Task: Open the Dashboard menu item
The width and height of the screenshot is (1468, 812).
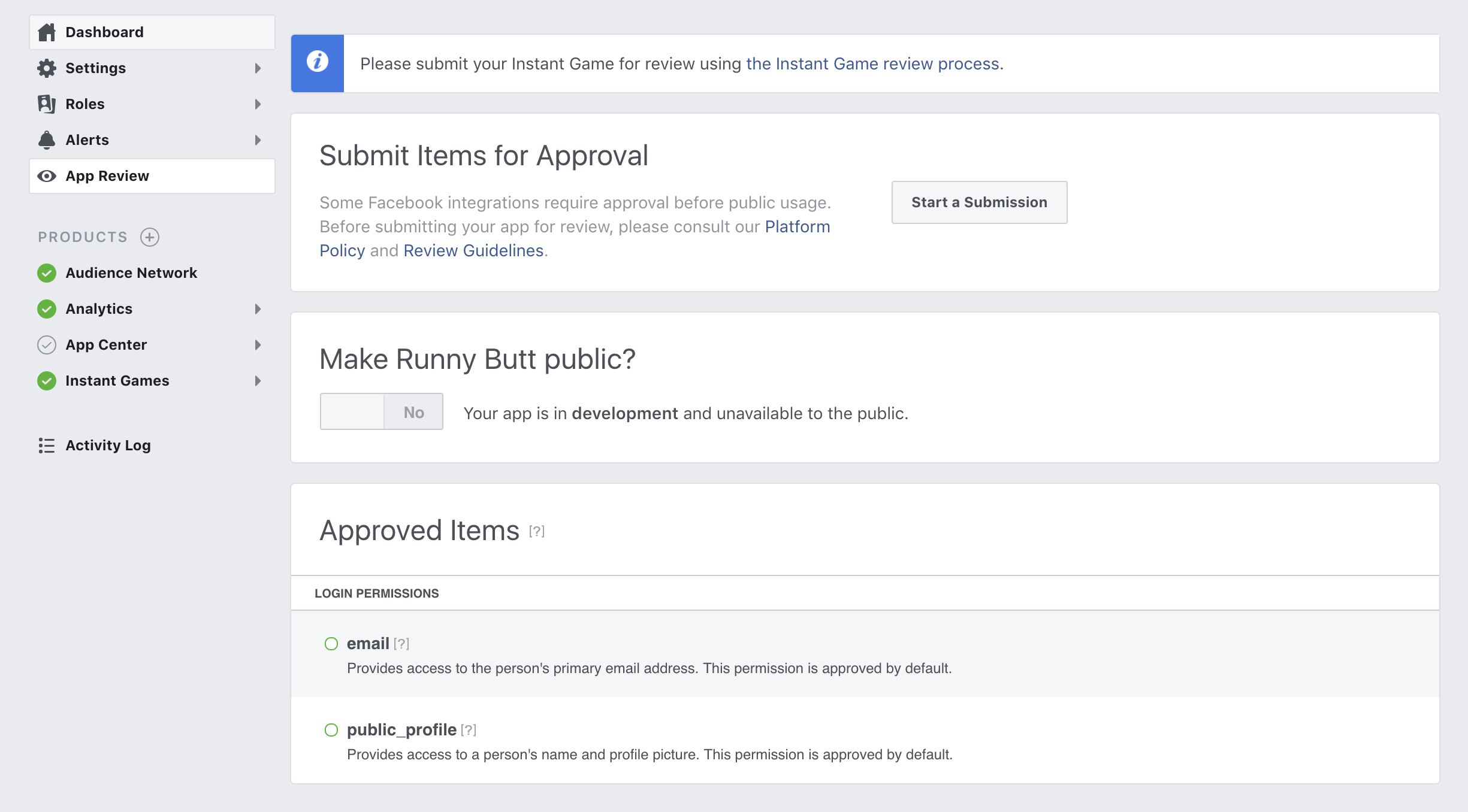Action: [x=152, y=32]
